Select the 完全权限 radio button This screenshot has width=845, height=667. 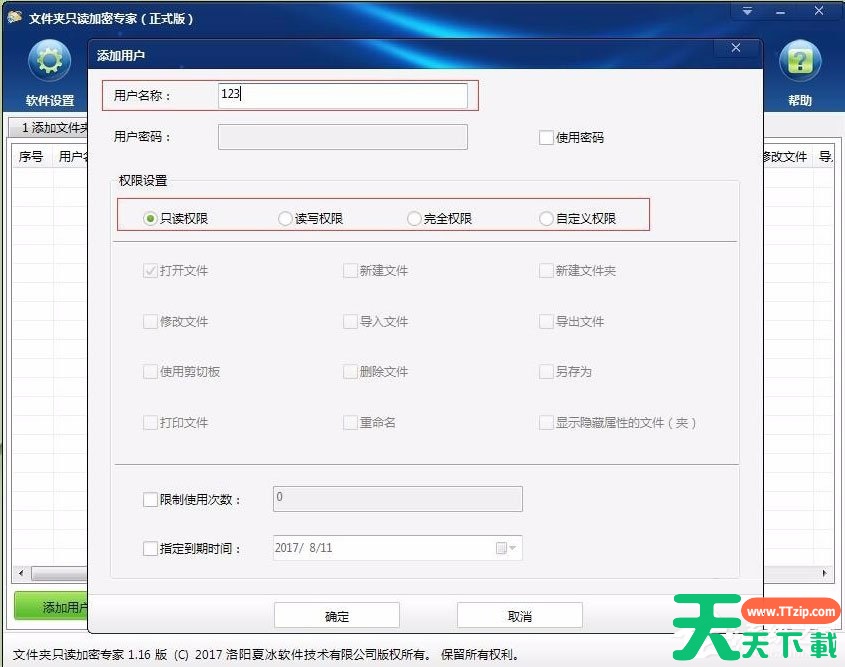[x=414, y=218]
